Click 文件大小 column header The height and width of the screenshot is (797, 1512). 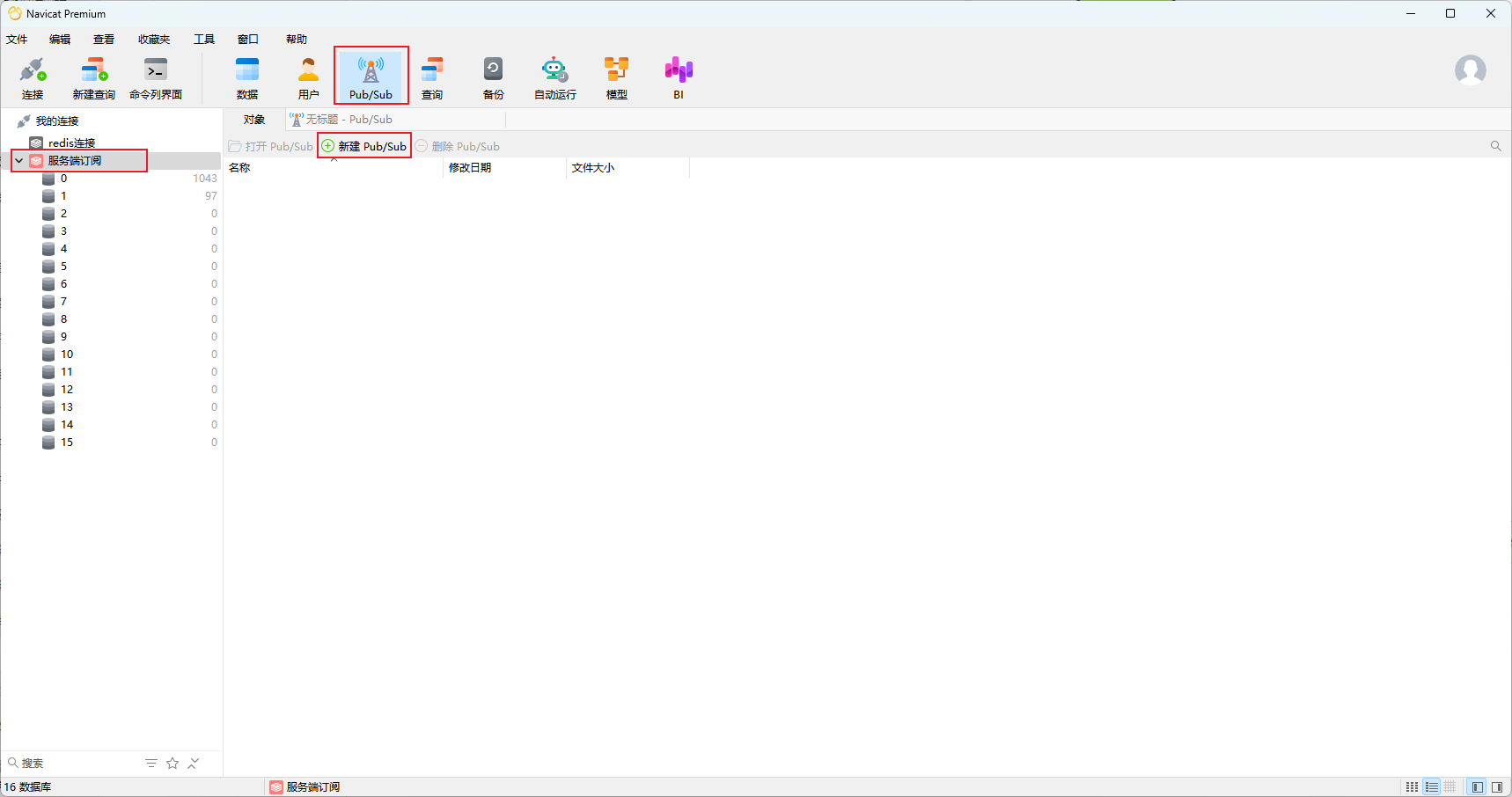[x=628, y=168]
